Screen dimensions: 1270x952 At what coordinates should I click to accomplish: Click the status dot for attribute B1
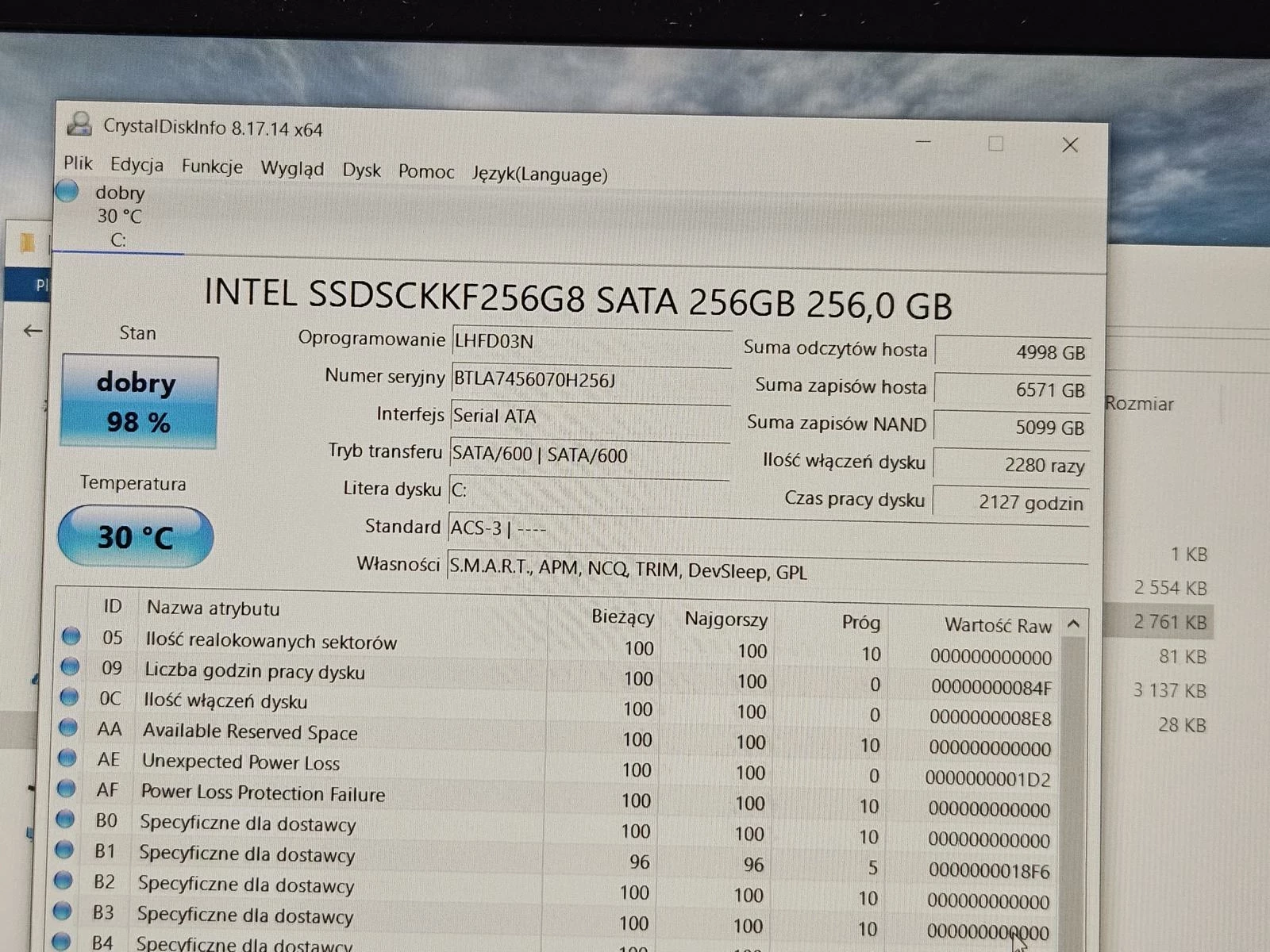tap(64, 850)
